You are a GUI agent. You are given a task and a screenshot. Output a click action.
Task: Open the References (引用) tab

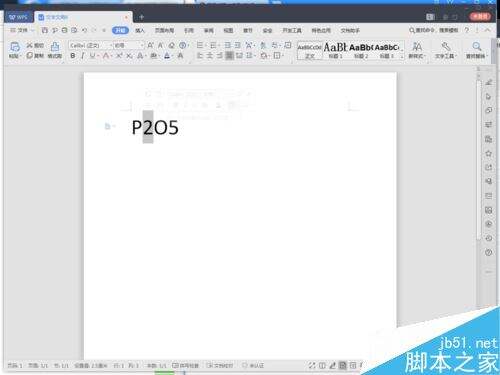tap(189, 30)
